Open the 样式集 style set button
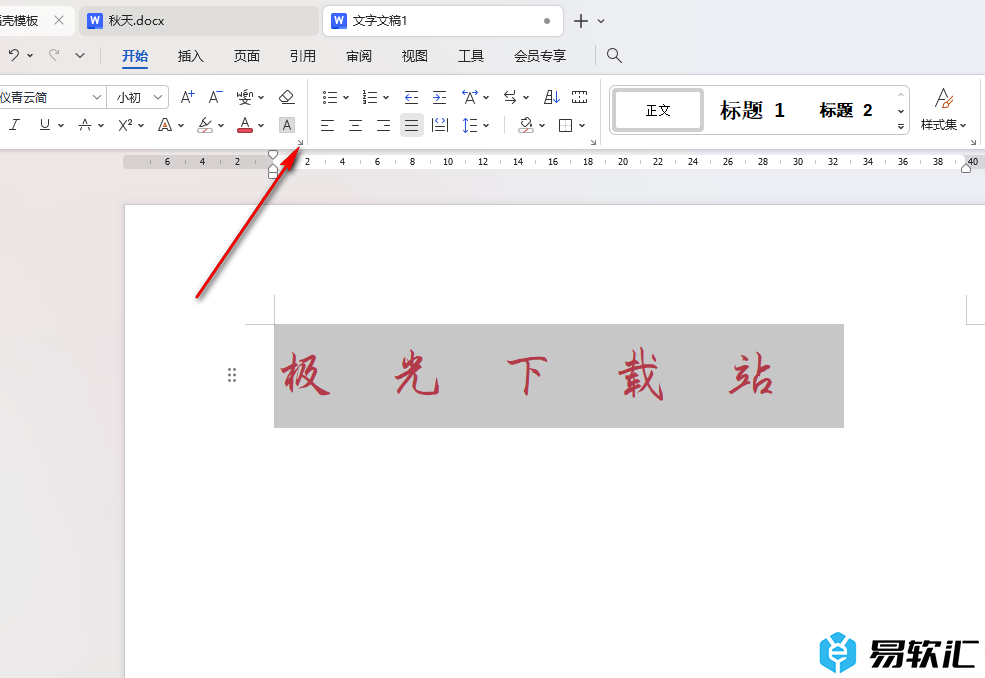The width and height of the screenshot is (985, 678). (x=944, y=109)
